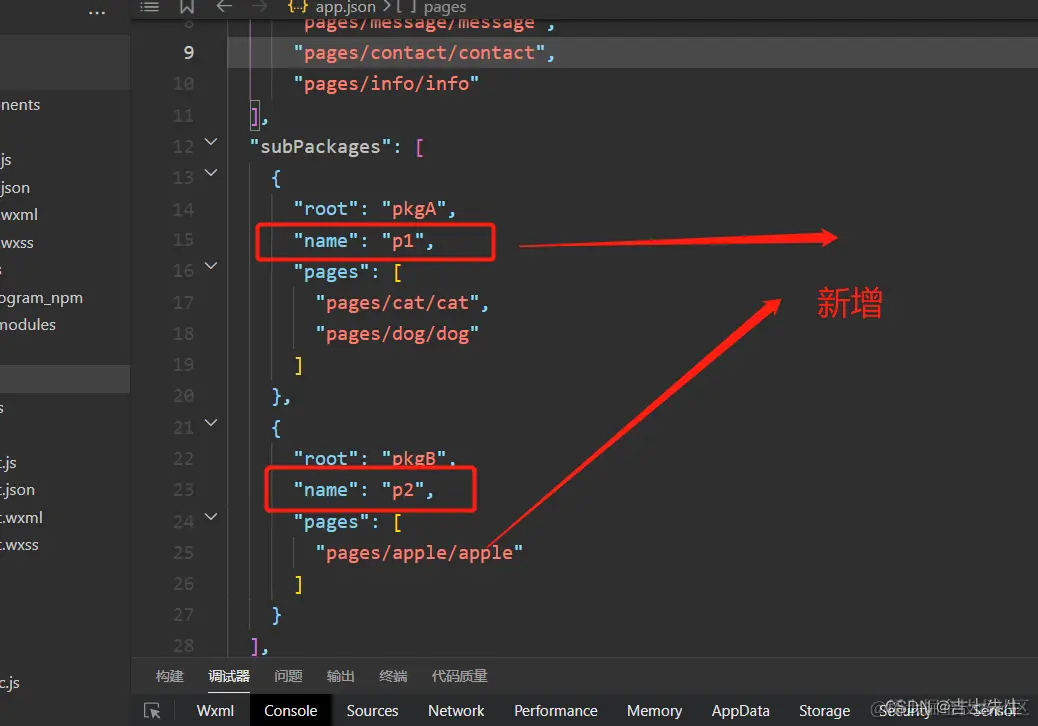The height and width of the screenshot is (726, 1038).
Task: Click the "pages/cat/cat" string
Action: [x=397, y=302]
